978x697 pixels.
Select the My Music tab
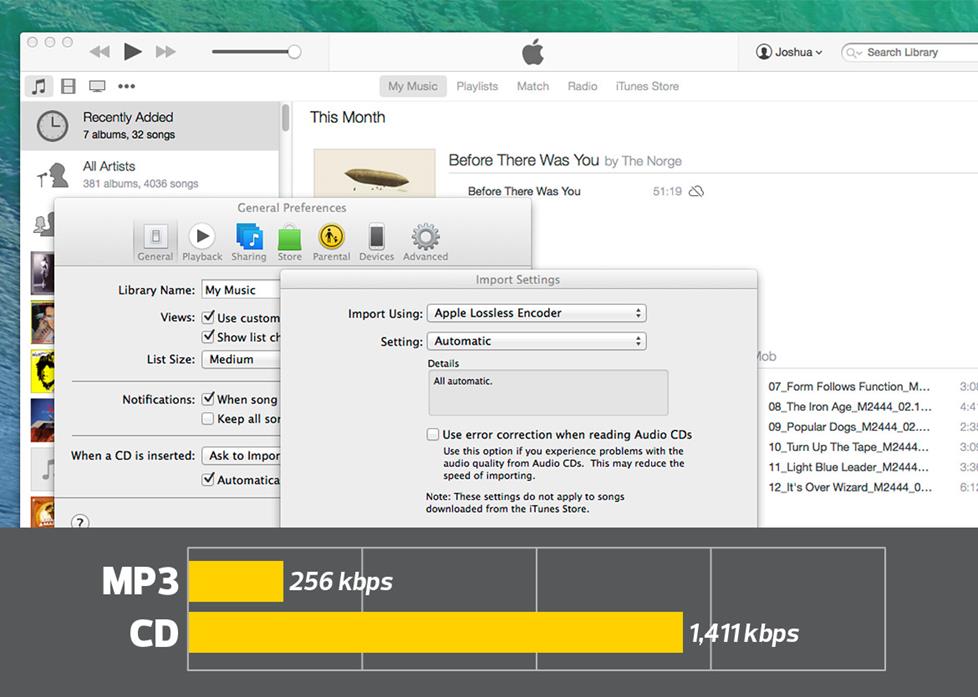pos(413,86)
